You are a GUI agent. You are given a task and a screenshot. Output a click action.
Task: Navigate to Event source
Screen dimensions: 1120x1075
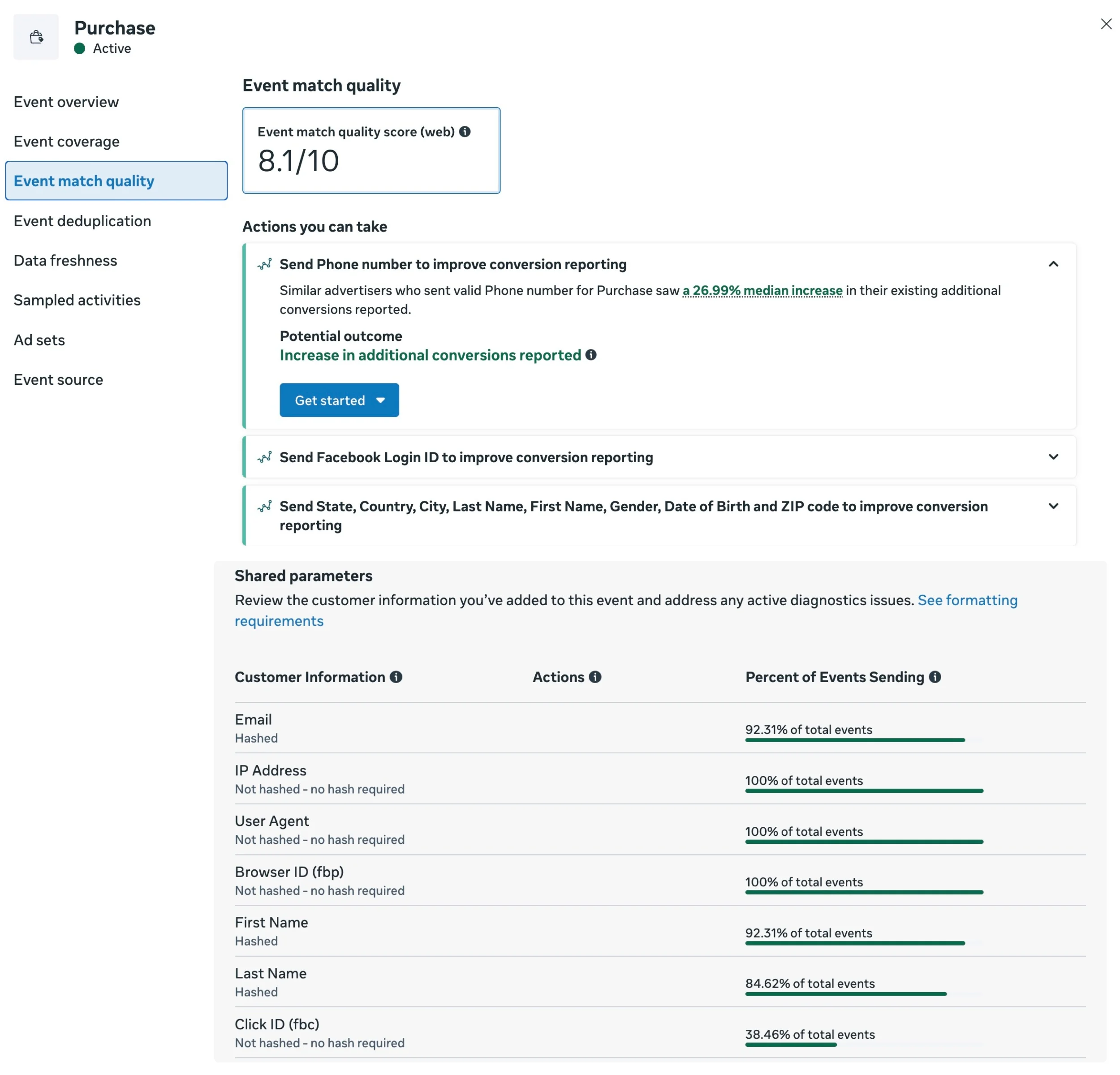pos(58,379)
